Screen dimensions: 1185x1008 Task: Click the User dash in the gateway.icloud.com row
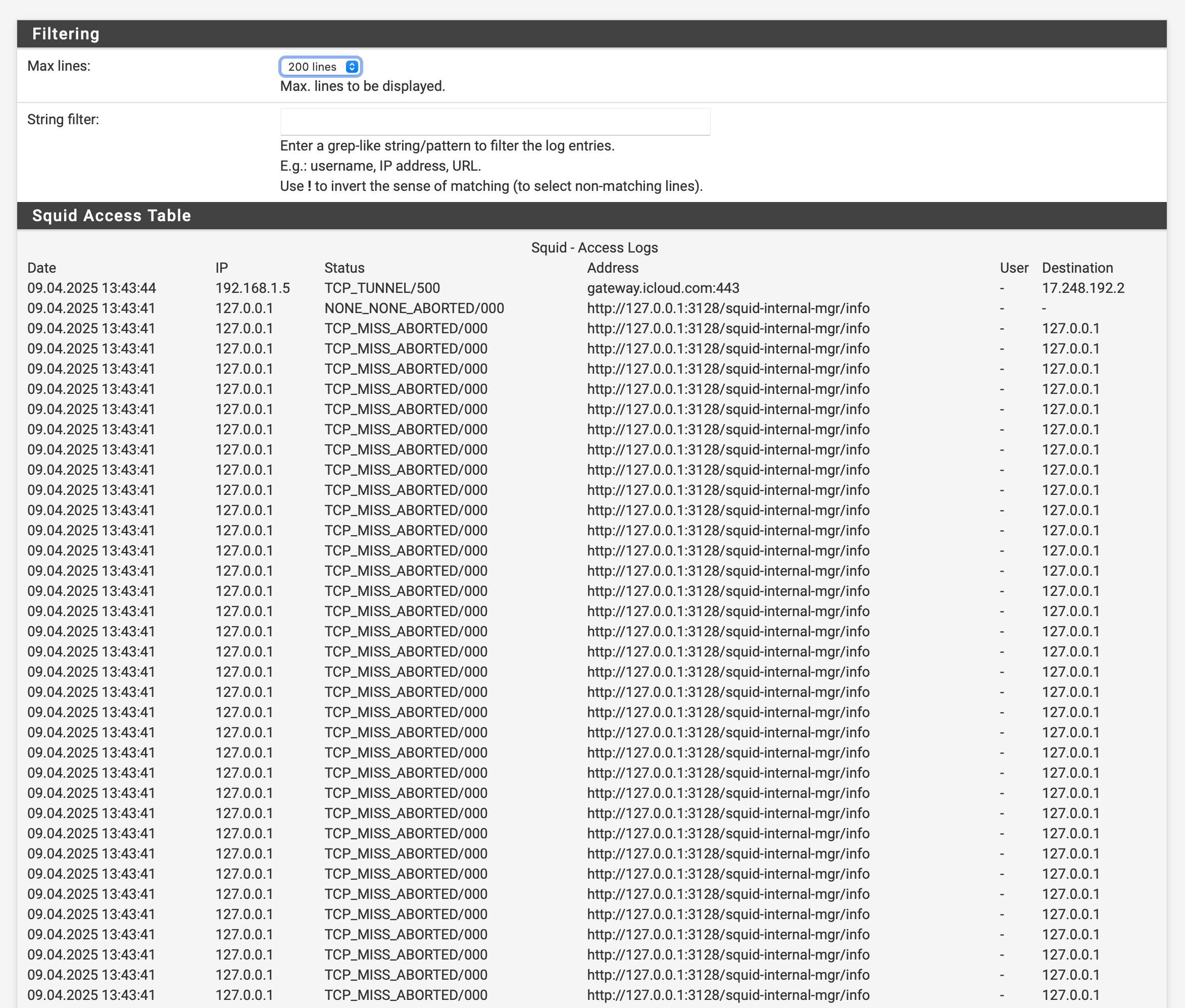click(1002, 288)
